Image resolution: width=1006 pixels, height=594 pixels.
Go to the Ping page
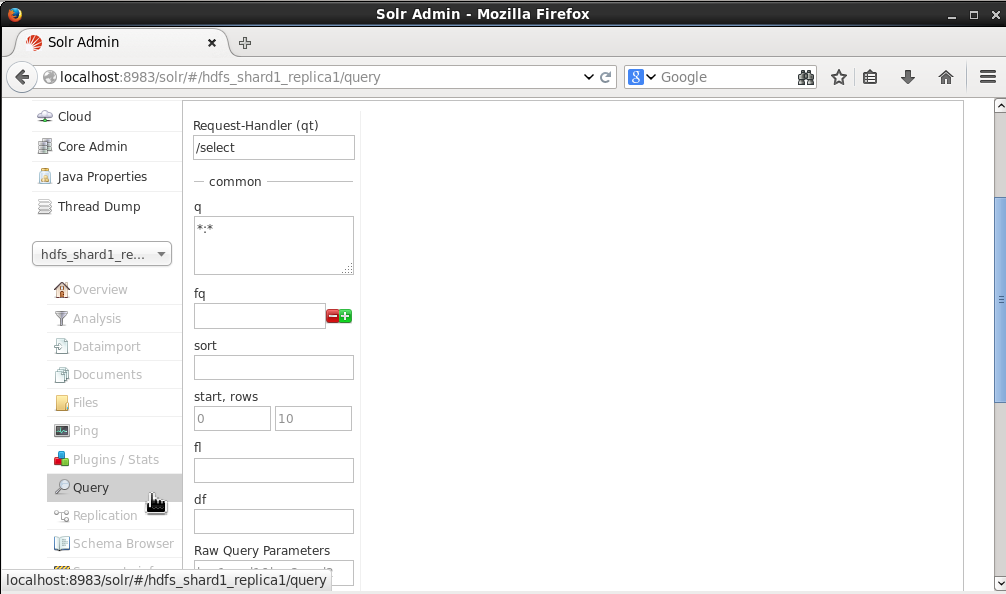[x=85, y=431]
